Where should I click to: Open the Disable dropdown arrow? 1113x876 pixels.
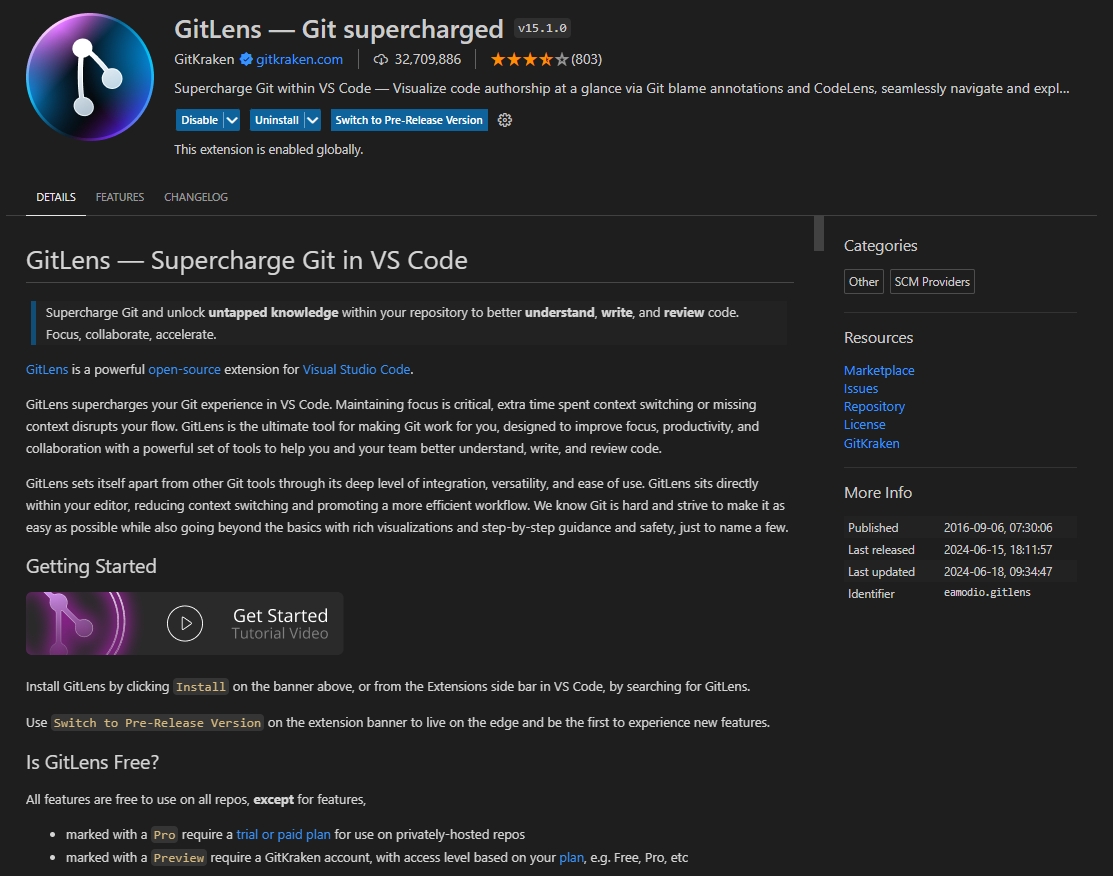[x=232, y=120]
